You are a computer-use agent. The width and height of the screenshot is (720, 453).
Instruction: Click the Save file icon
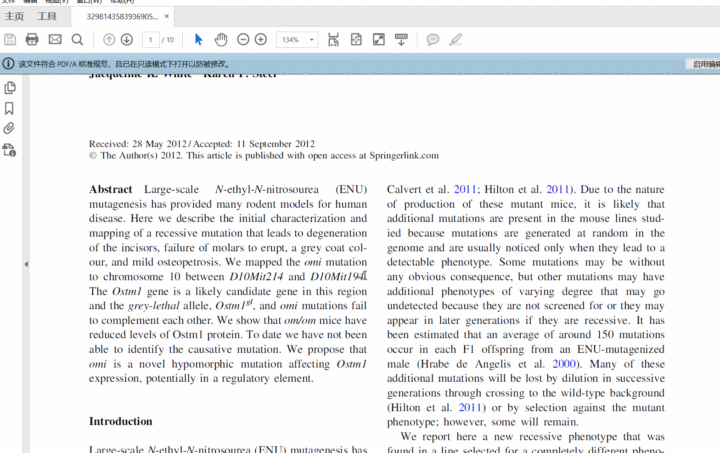tap(10, 39)
